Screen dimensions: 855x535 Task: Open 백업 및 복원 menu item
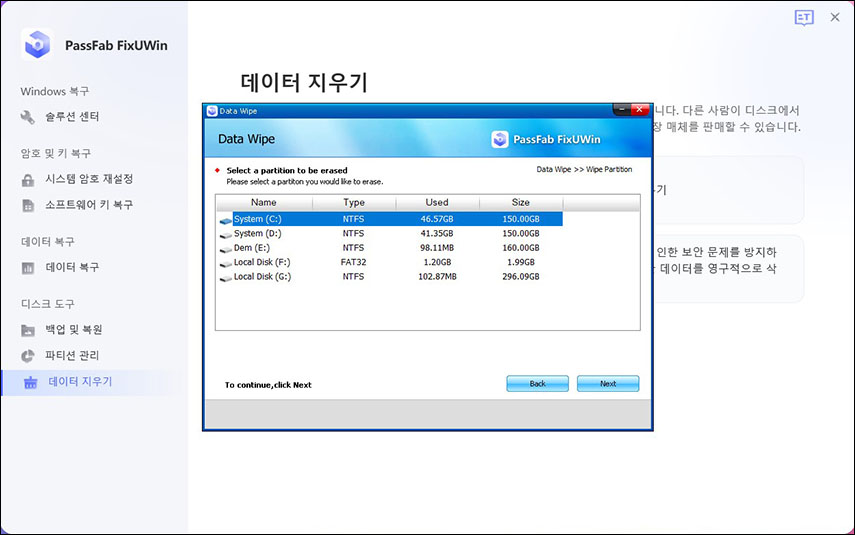click(x=74, y=329)
